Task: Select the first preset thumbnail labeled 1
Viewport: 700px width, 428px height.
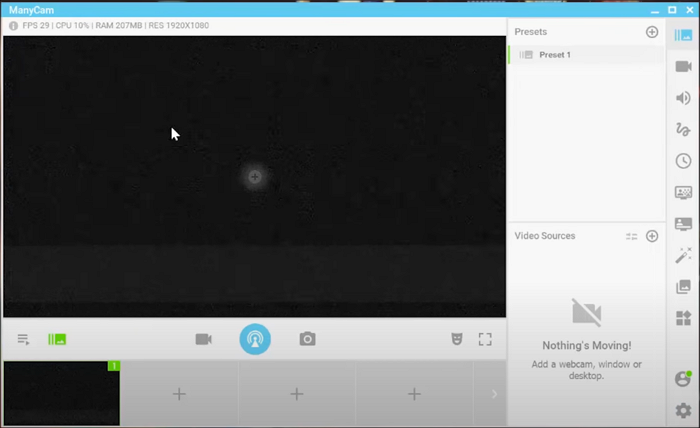Action: (x=62, y=393)
